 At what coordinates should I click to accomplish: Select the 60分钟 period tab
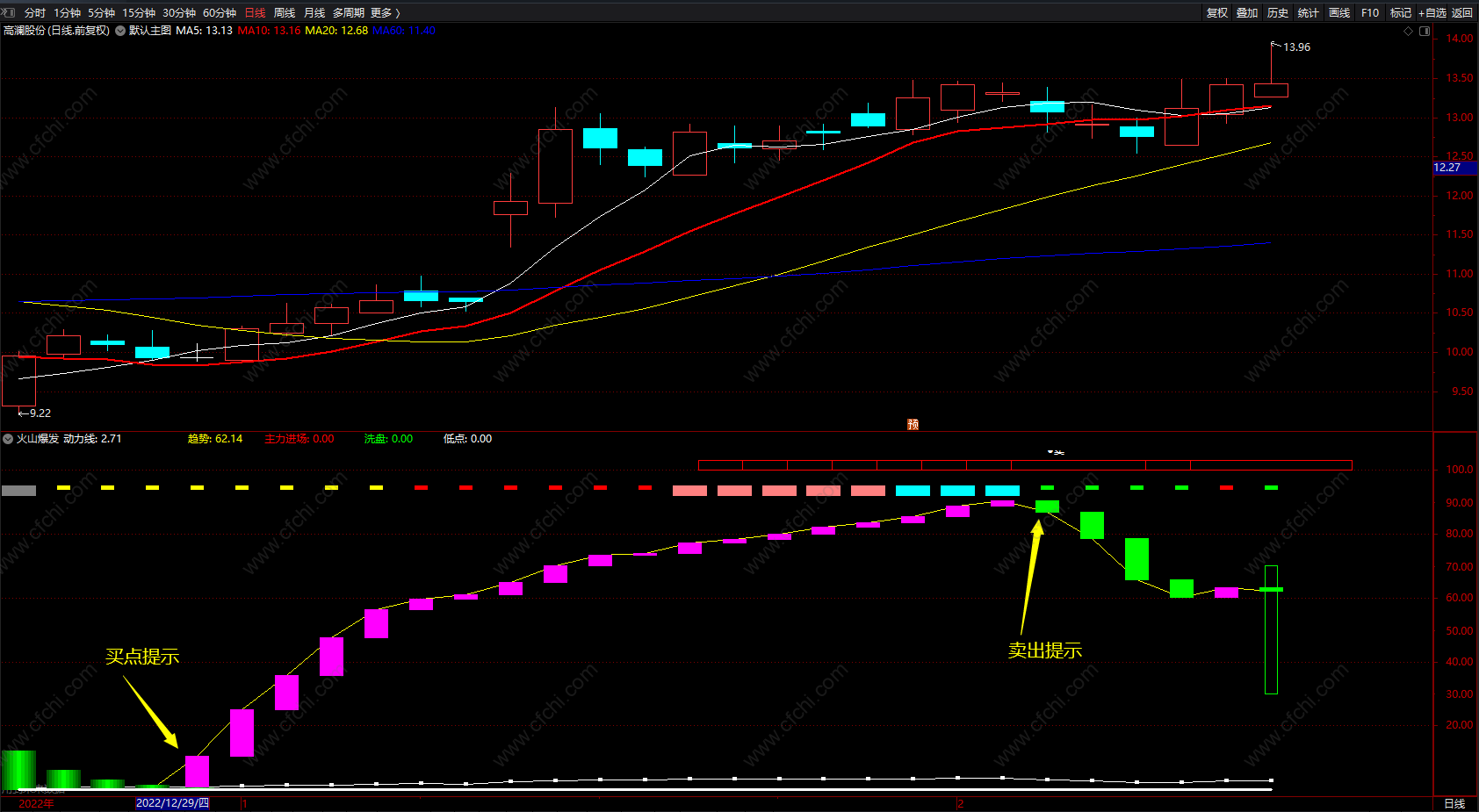[x=220, y=13]
